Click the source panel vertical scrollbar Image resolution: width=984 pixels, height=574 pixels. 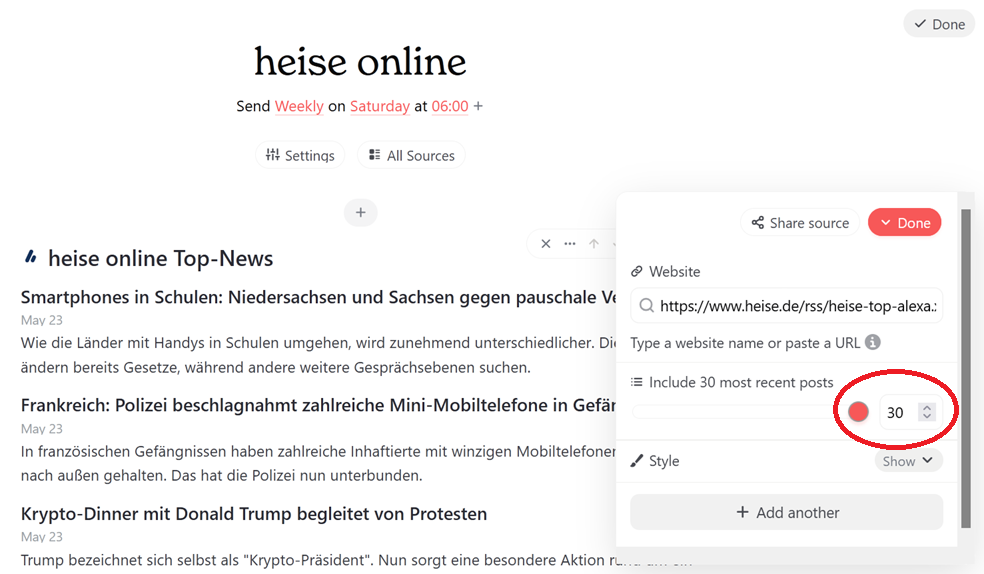(966, 369)
